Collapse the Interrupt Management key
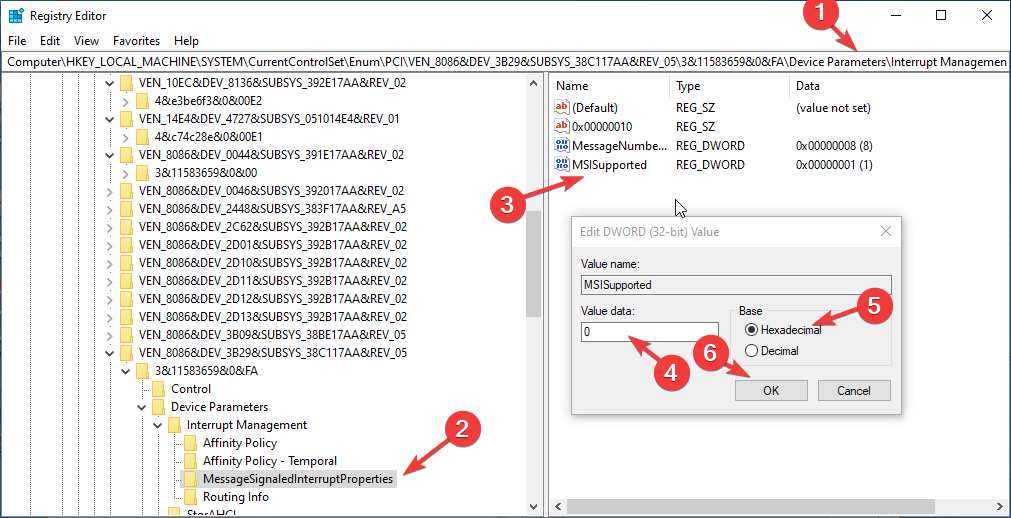 pyautogui.click(x=157, y=425)
